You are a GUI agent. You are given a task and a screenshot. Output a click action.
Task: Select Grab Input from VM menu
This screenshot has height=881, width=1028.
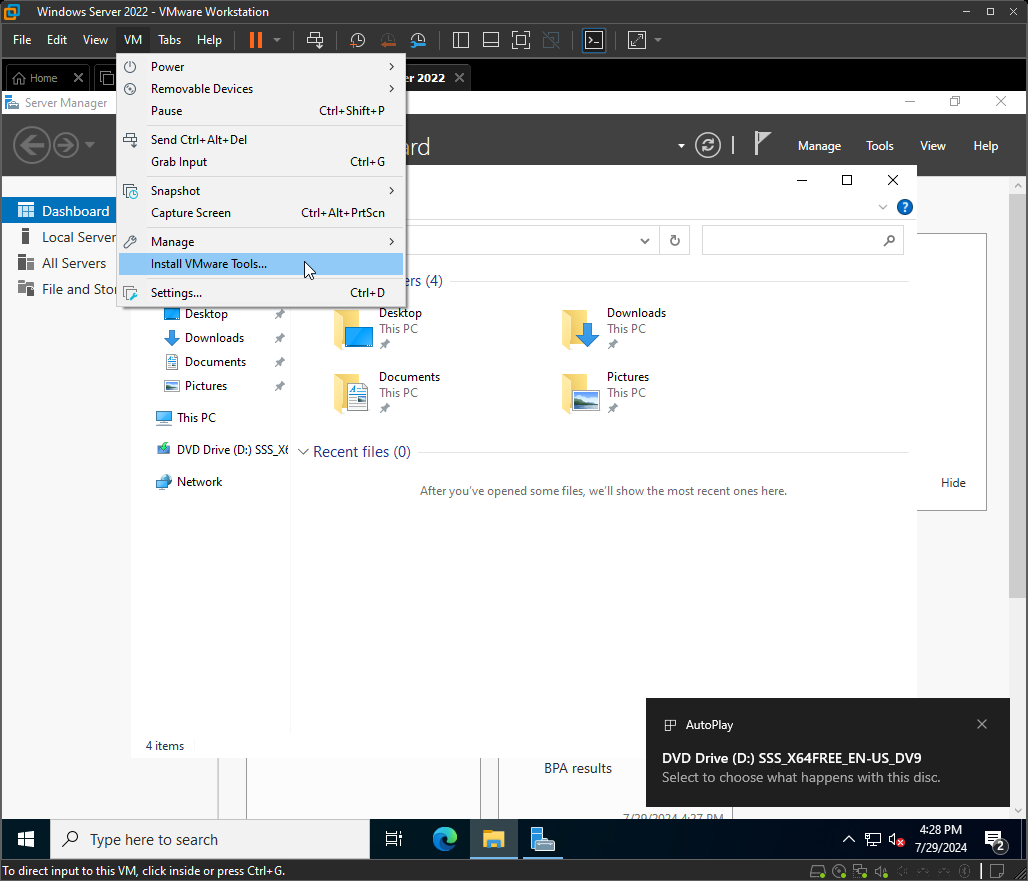(261, 162)
